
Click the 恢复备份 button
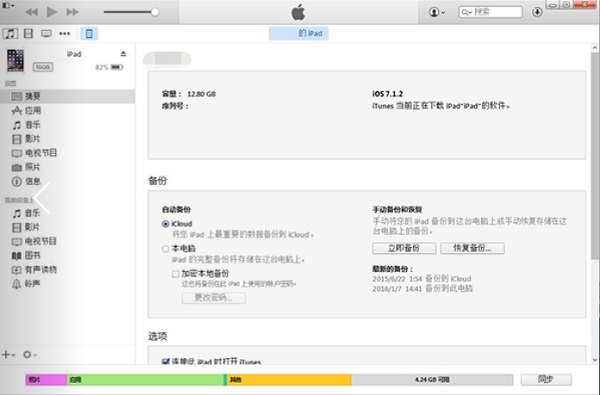pyautogui.click(x=472, y=248)
